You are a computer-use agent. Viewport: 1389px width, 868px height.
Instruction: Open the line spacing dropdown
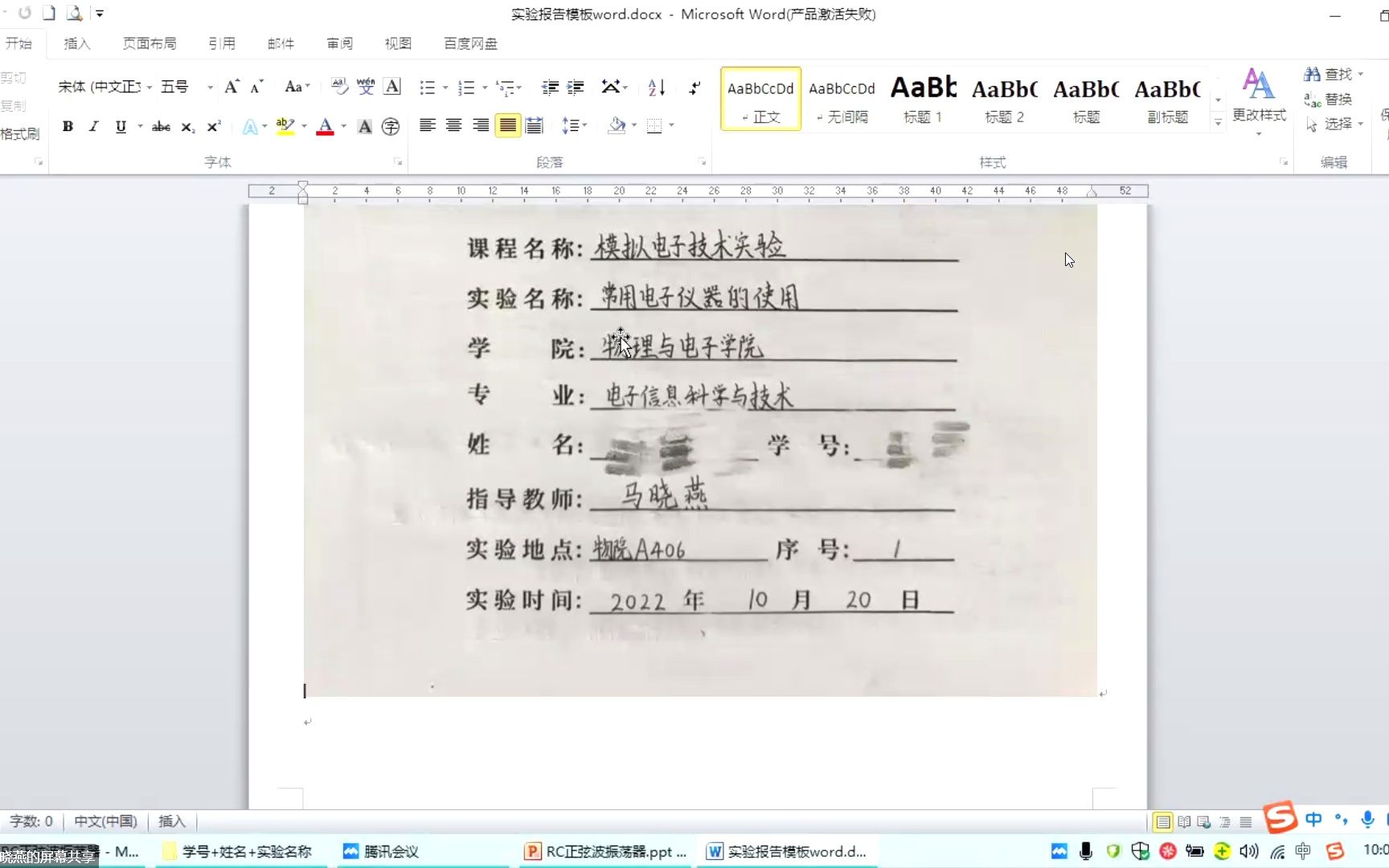pos(576,126)
